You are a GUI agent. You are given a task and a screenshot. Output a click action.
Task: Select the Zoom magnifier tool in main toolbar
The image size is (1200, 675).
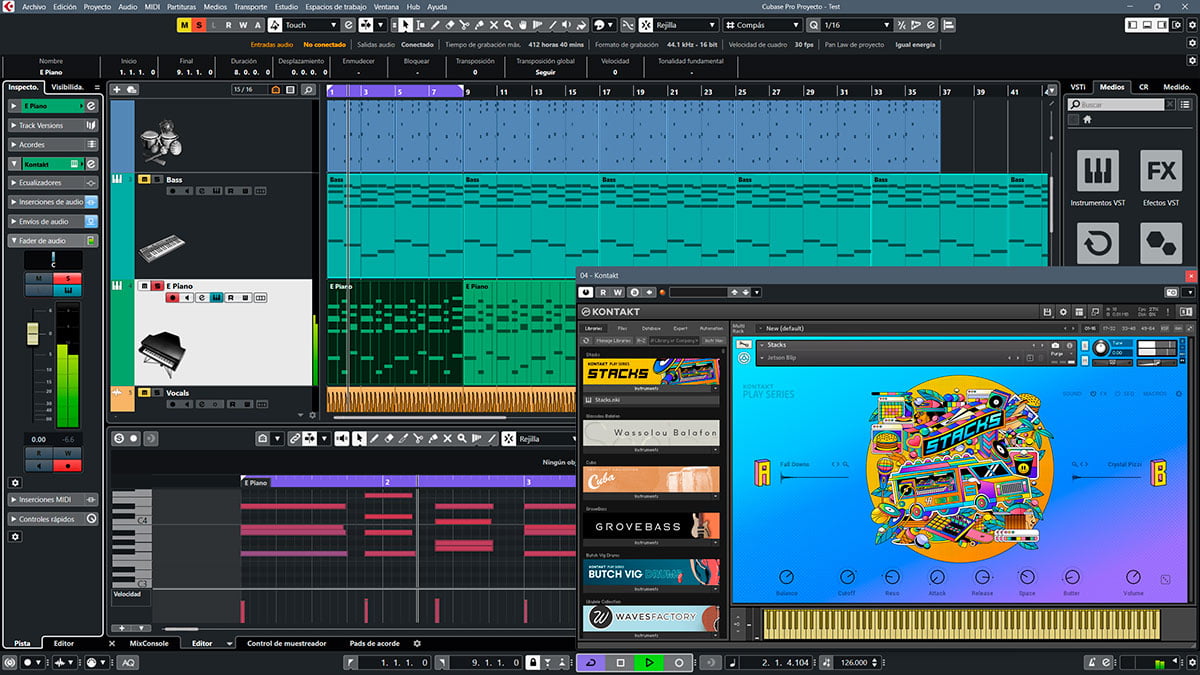tap(510, 25)
